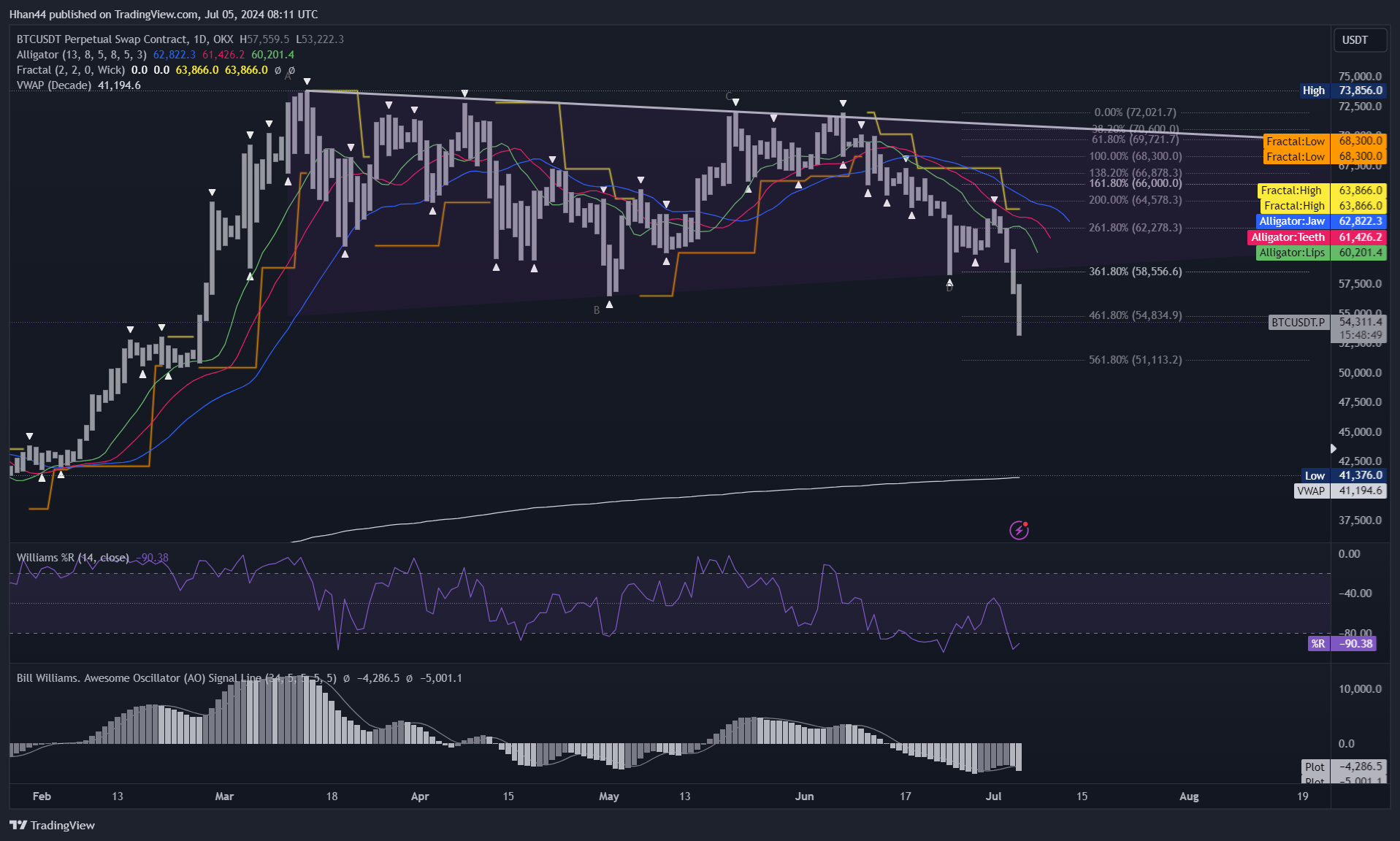
Task: Select the Alligator (13, 8, 5, 8, 5, 3) legend
Action: point(82,55)
